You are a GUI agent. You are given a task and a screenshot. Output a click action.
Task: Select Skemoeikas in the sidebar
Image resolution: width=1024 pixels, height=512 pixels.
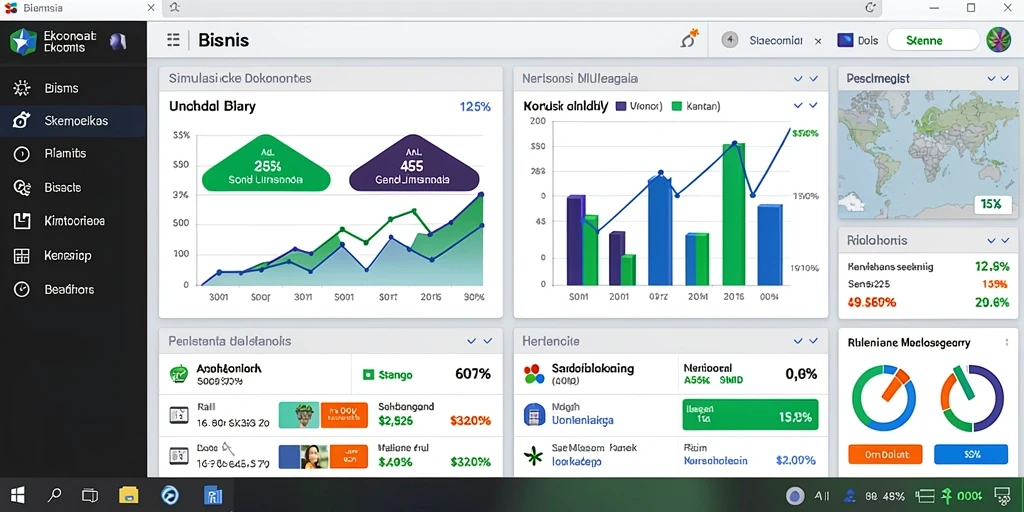[72, 121]
